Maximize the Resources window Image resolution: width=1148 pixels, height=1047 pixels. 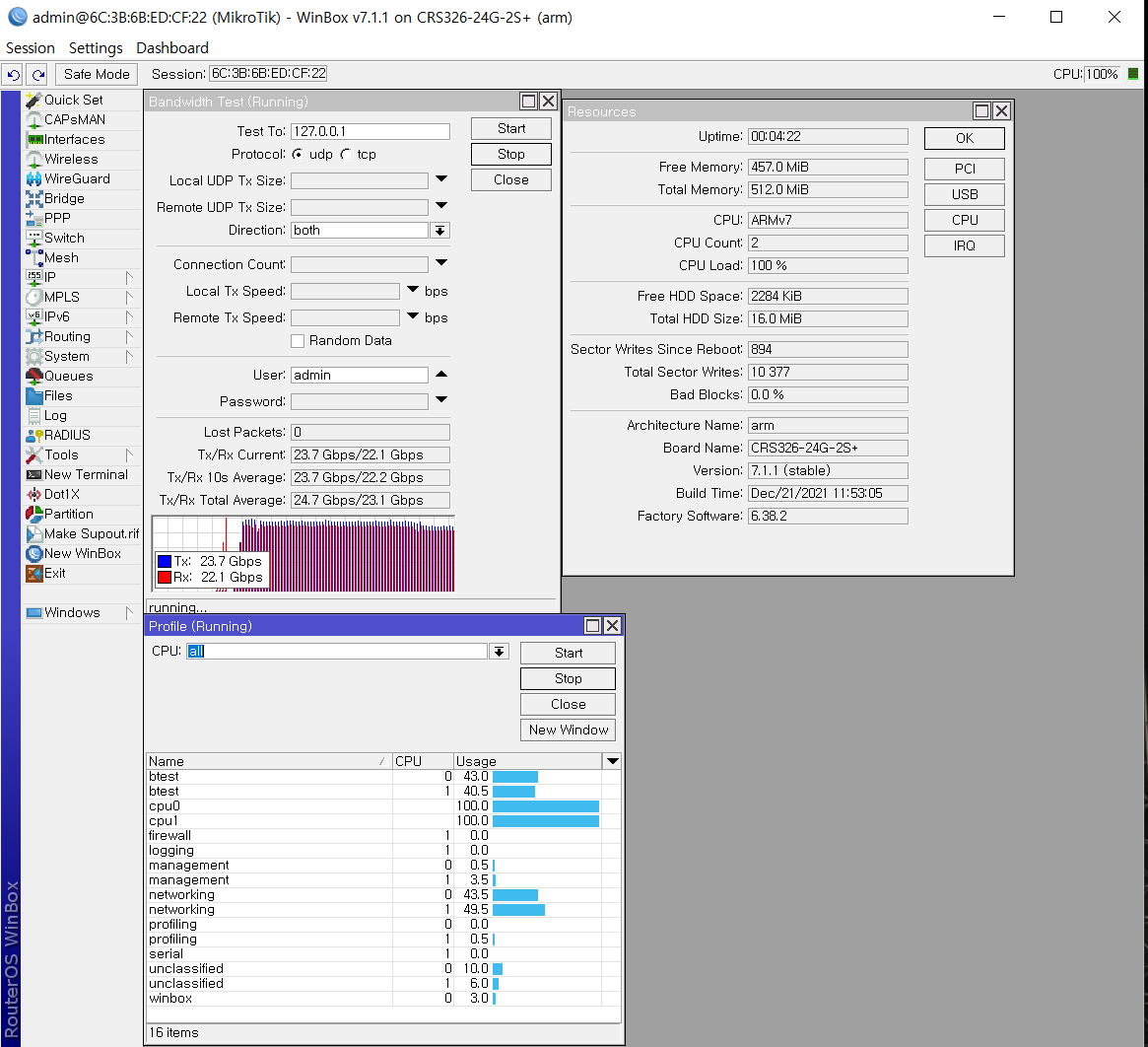pos(981,110)
